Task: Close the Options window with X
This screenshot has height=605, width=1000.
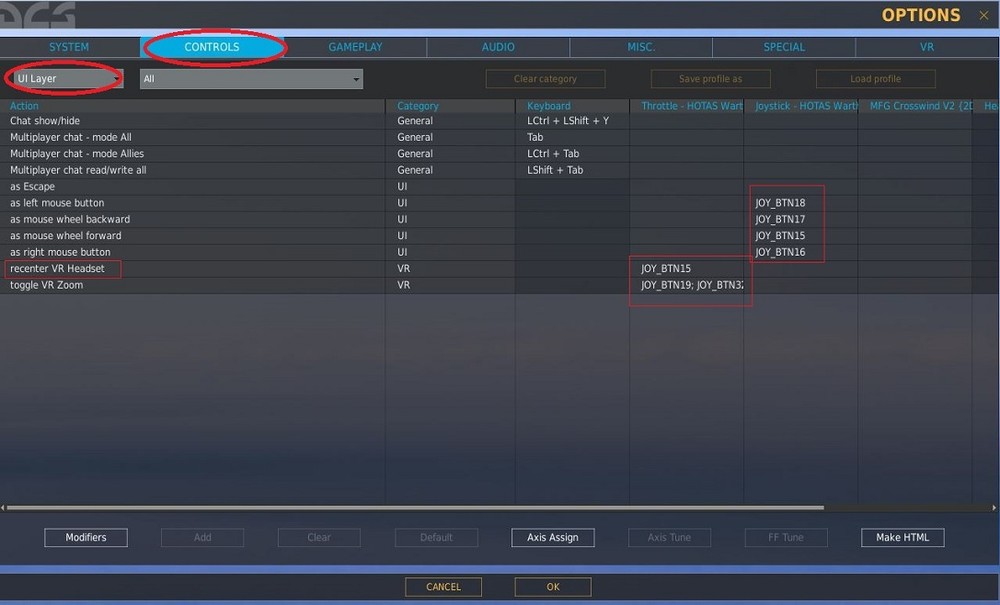Action: [x=983, y=15]
